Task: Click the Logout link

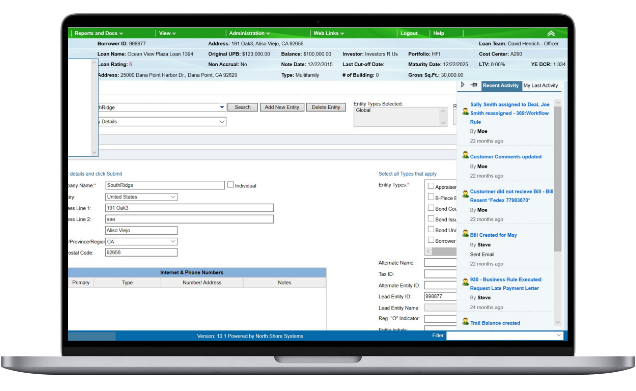Action: point(409,33)
